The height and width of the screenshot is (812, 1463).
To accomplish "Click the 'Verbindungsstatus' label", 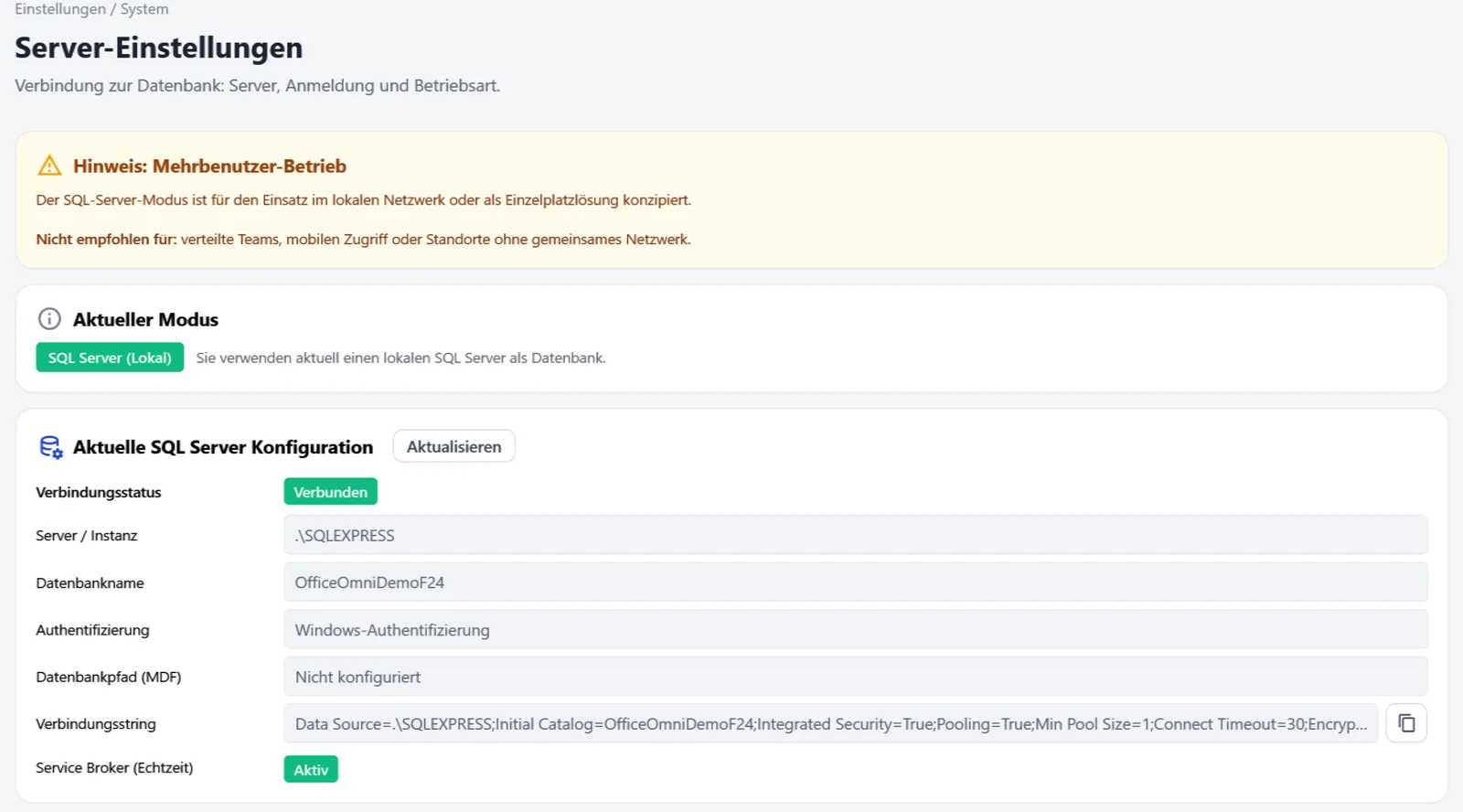I will 99,492.
